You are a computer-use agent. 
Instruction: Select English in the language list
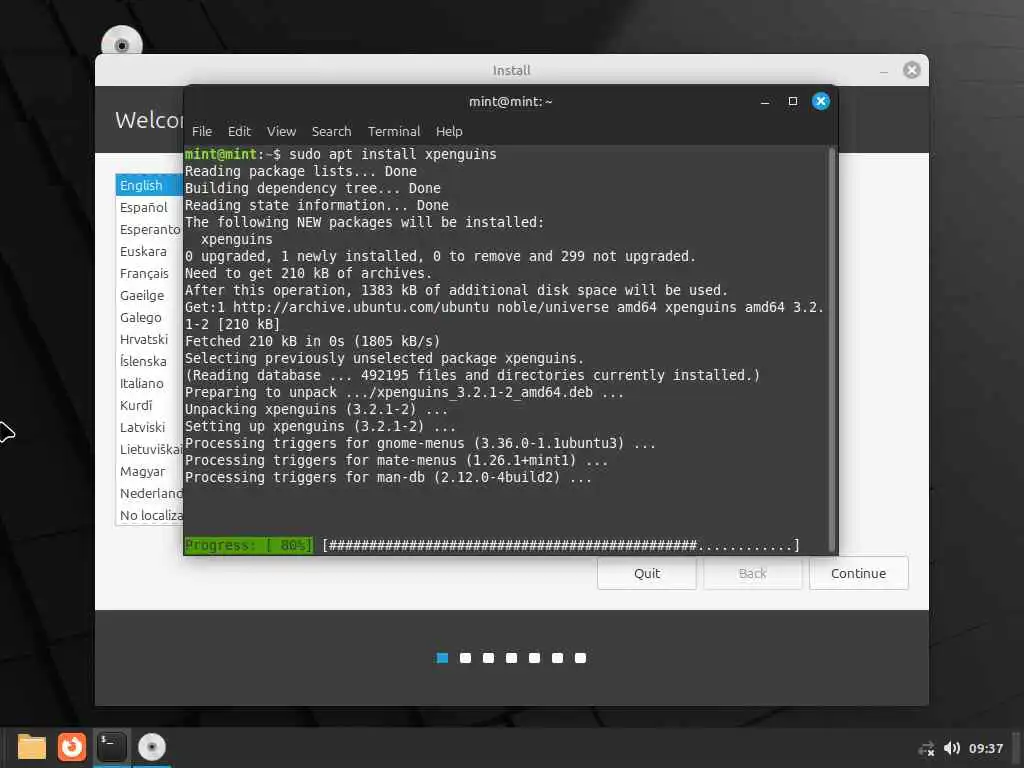(x=150, y=185)
